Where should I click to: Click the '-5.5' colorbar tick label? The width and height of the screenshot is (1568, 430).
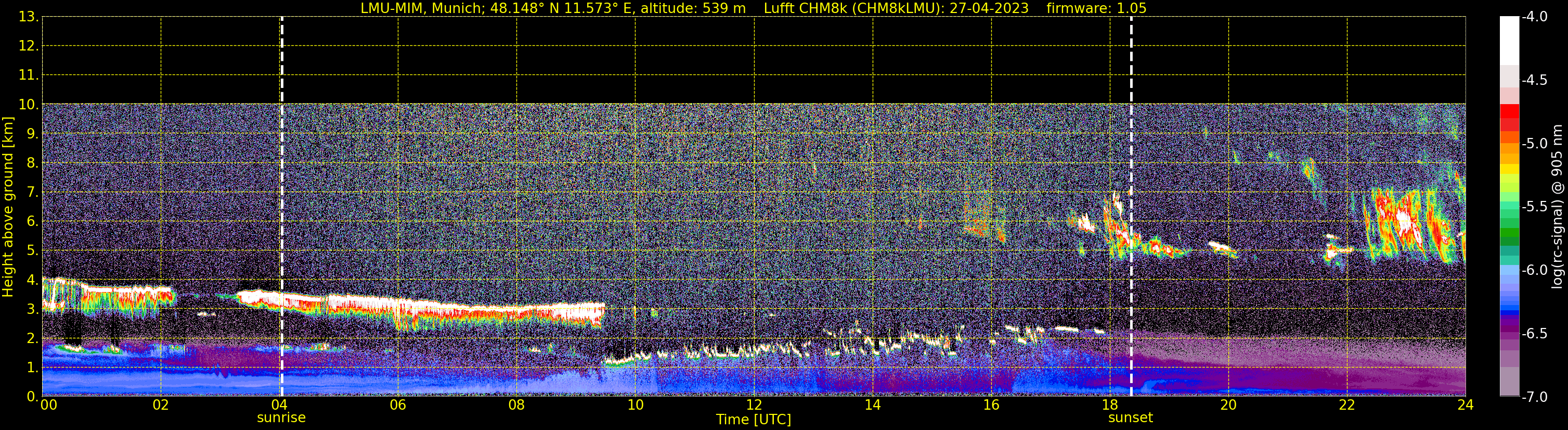(1534, 207)
